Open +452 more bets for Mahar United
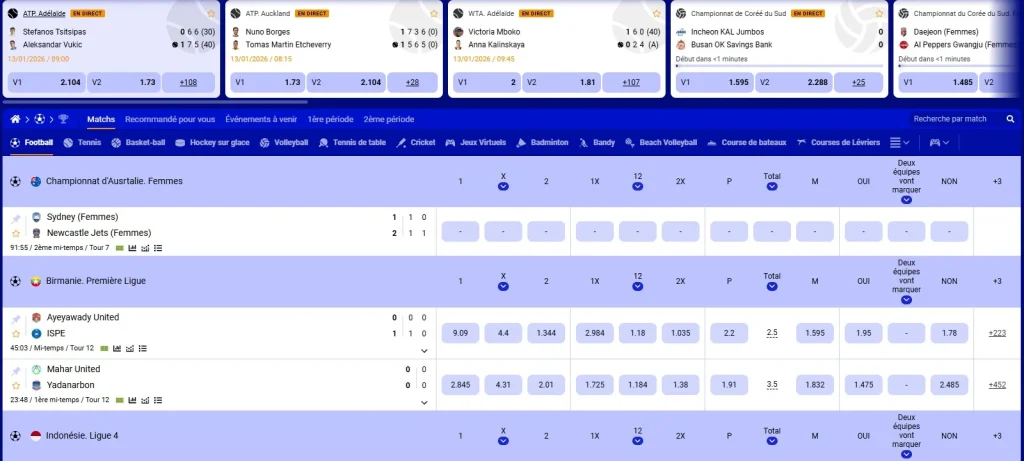Screen dimensions: 1024x461 [997, 385]
